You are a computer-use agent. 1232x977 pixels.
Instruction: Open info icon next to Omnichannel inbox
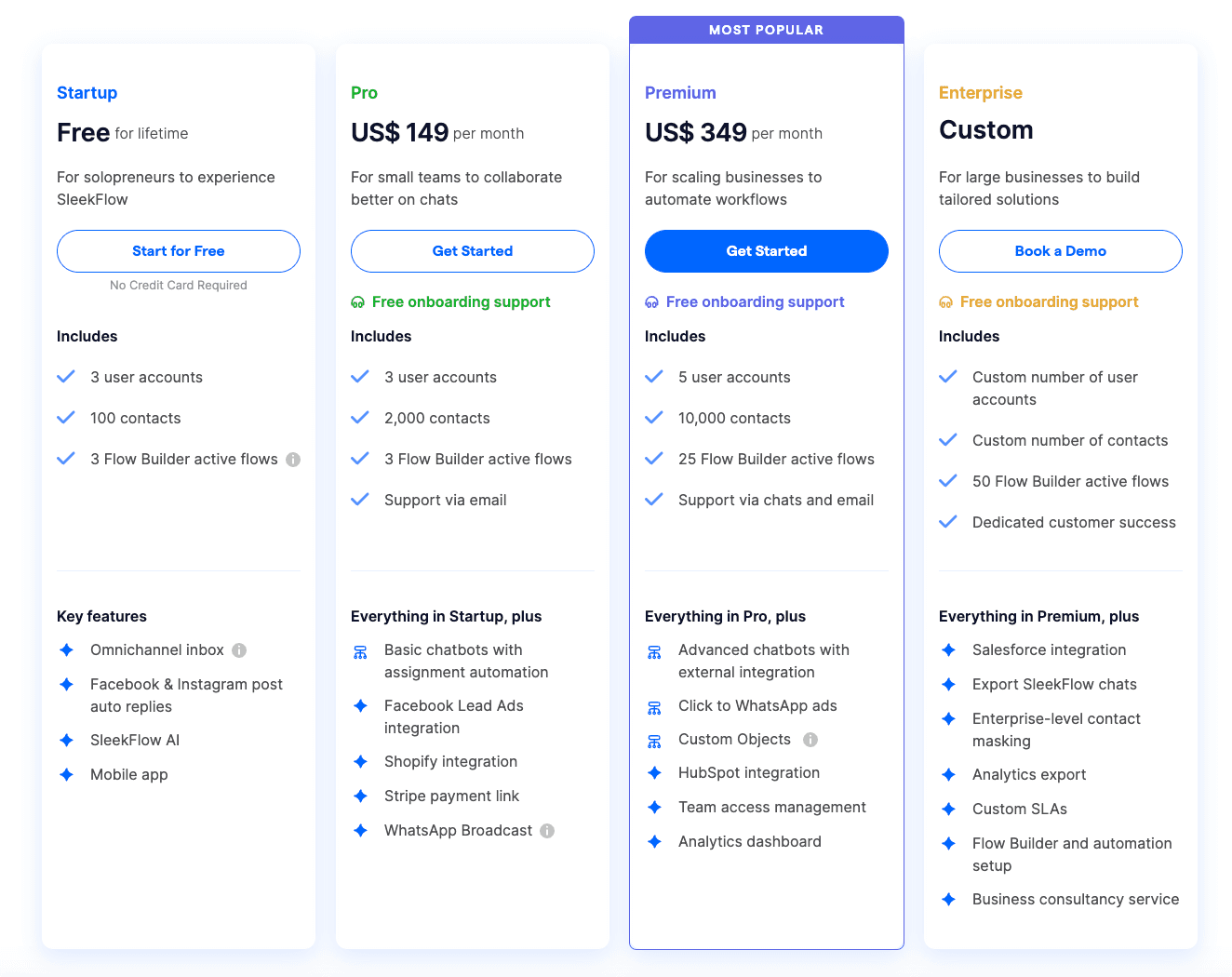pos(239,650)
